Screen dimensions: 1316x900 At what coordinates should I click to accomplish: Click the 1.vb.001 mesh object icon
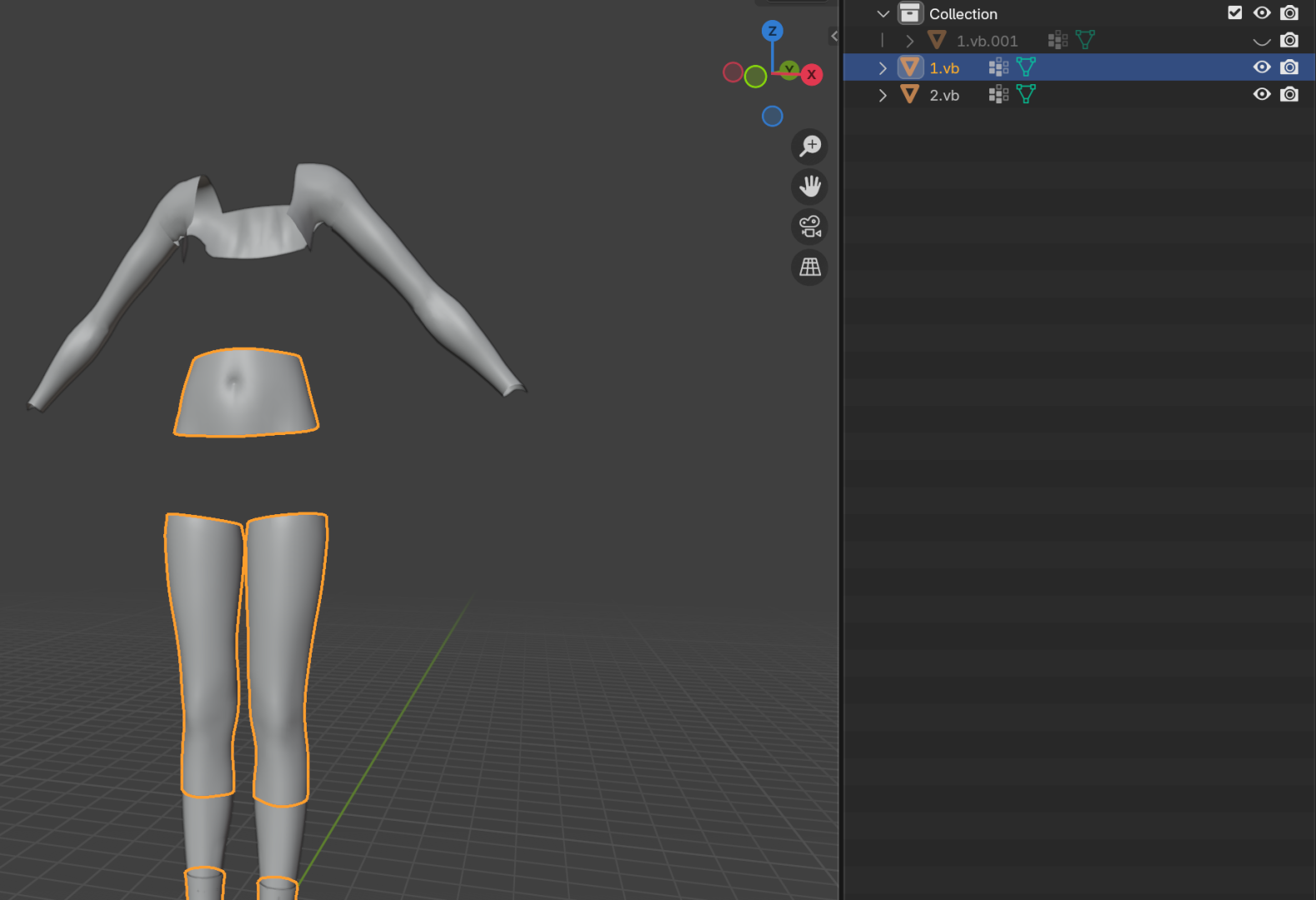(937, 40)
